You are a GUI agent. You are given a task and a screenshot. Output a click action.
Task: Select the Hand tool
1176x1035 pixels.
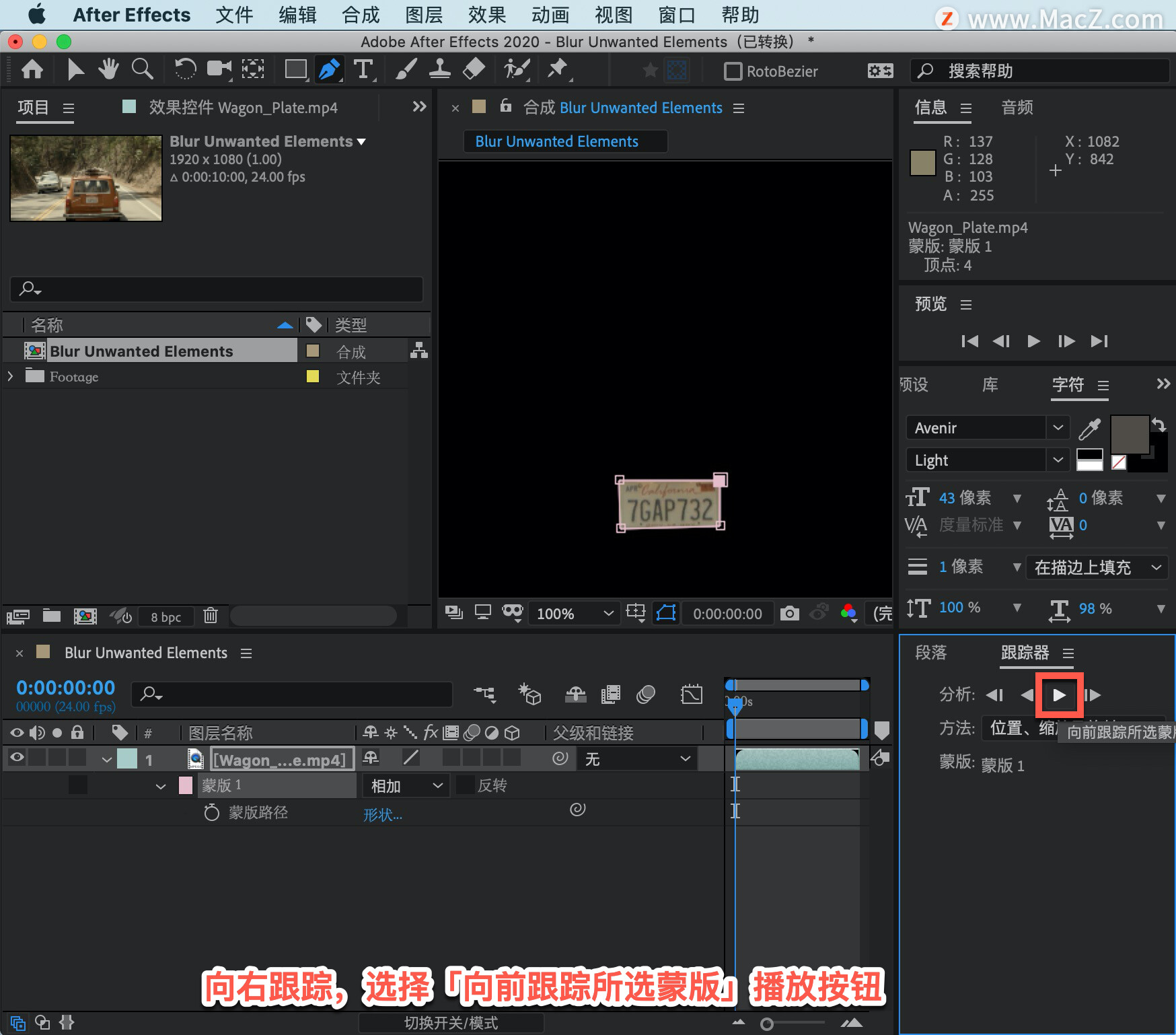point(108,69)
